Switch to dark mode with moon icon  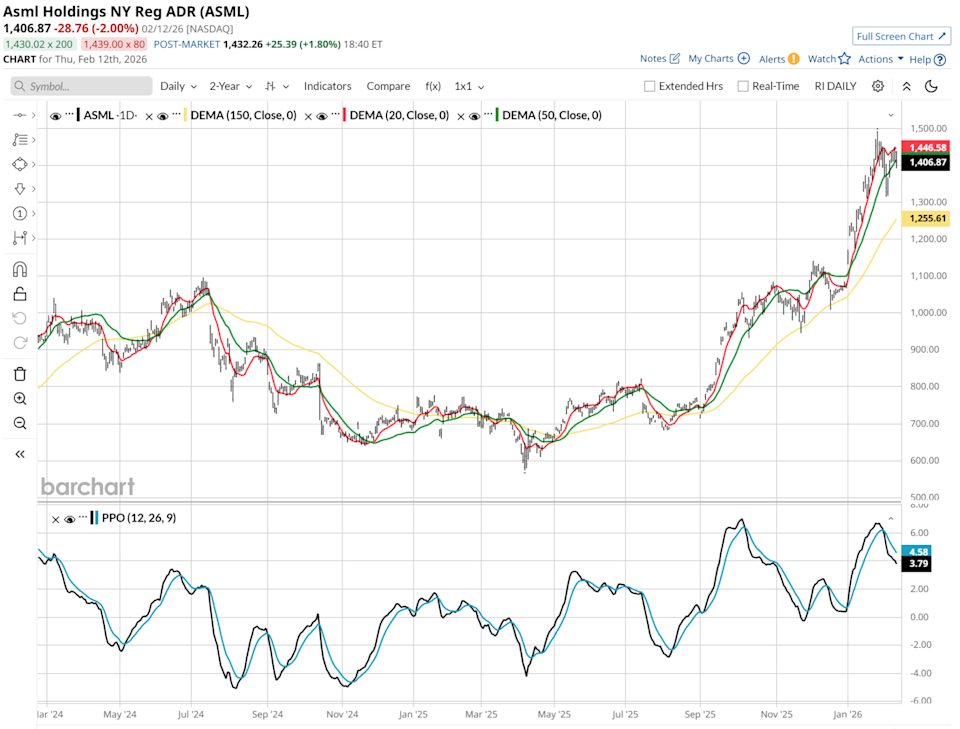tap(932, 86)
